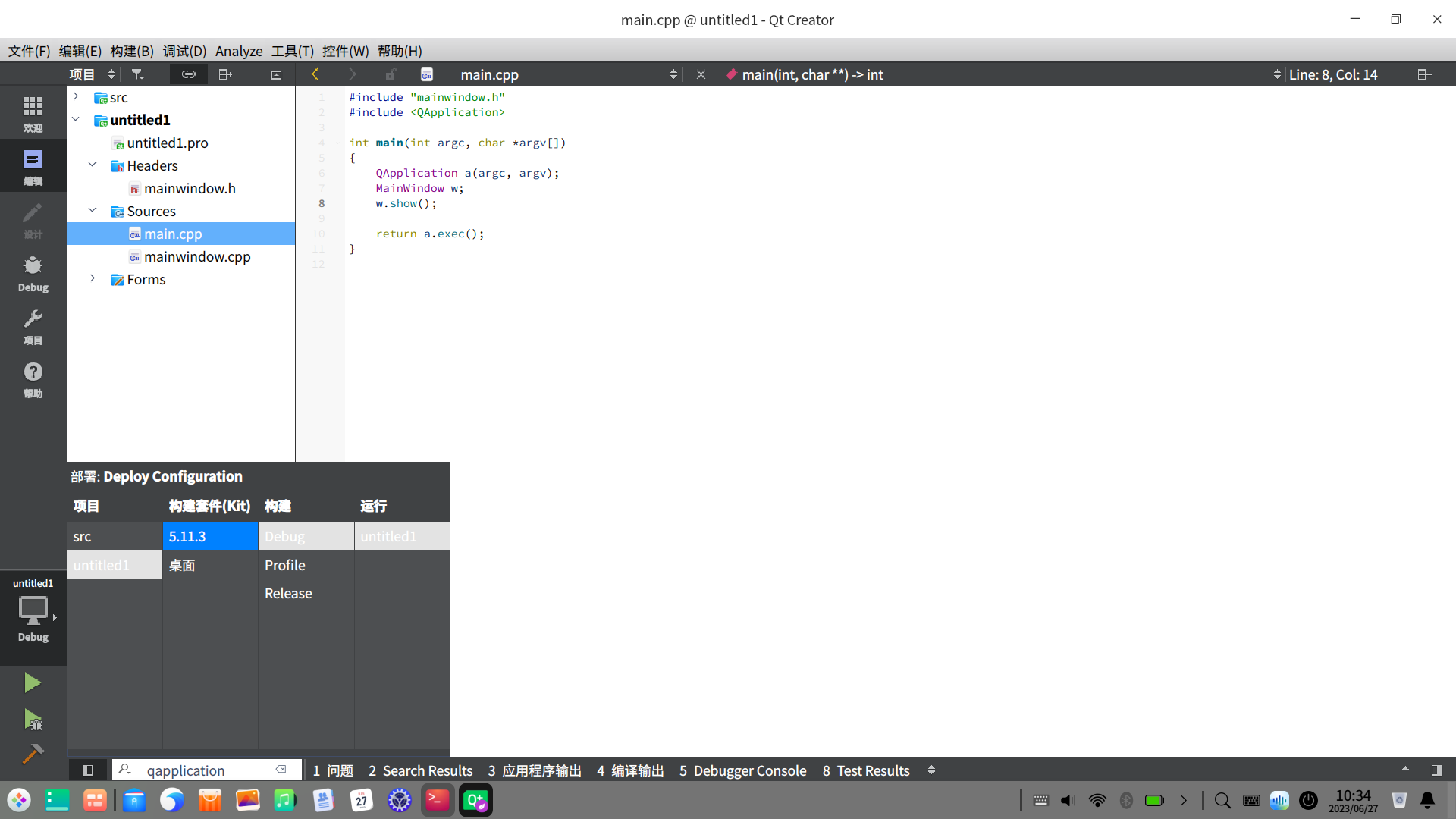Click the Build hammer icon
Screen dimensions: 1456x819
pyautogui.click(x=33, y=754)
